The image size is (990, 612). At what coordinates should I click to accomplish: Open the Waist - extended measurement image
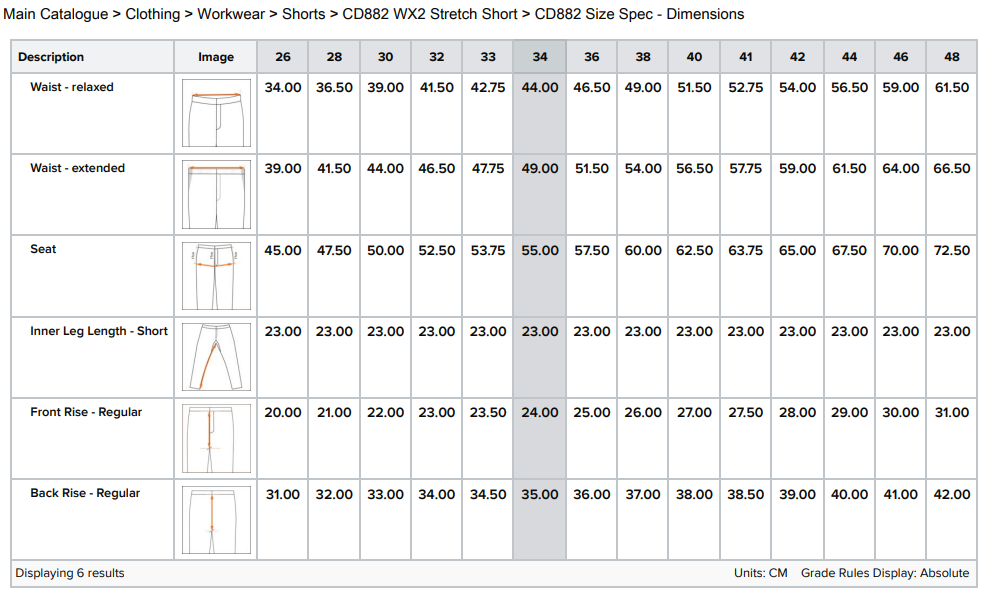coord(216,195)
